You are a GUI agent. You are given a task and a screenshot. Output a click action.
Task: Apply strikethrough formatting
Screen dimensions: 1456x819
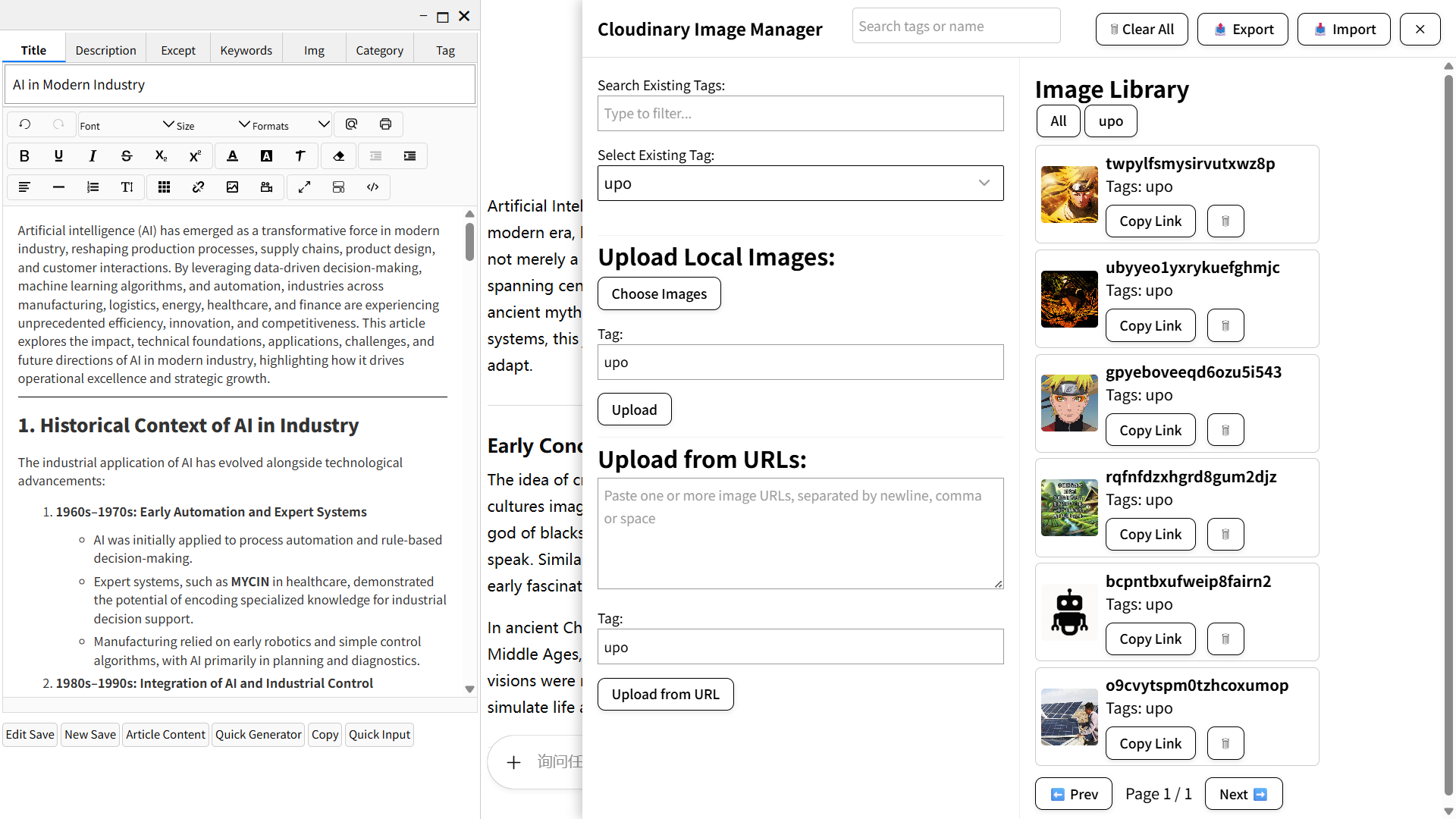[127, 156]
